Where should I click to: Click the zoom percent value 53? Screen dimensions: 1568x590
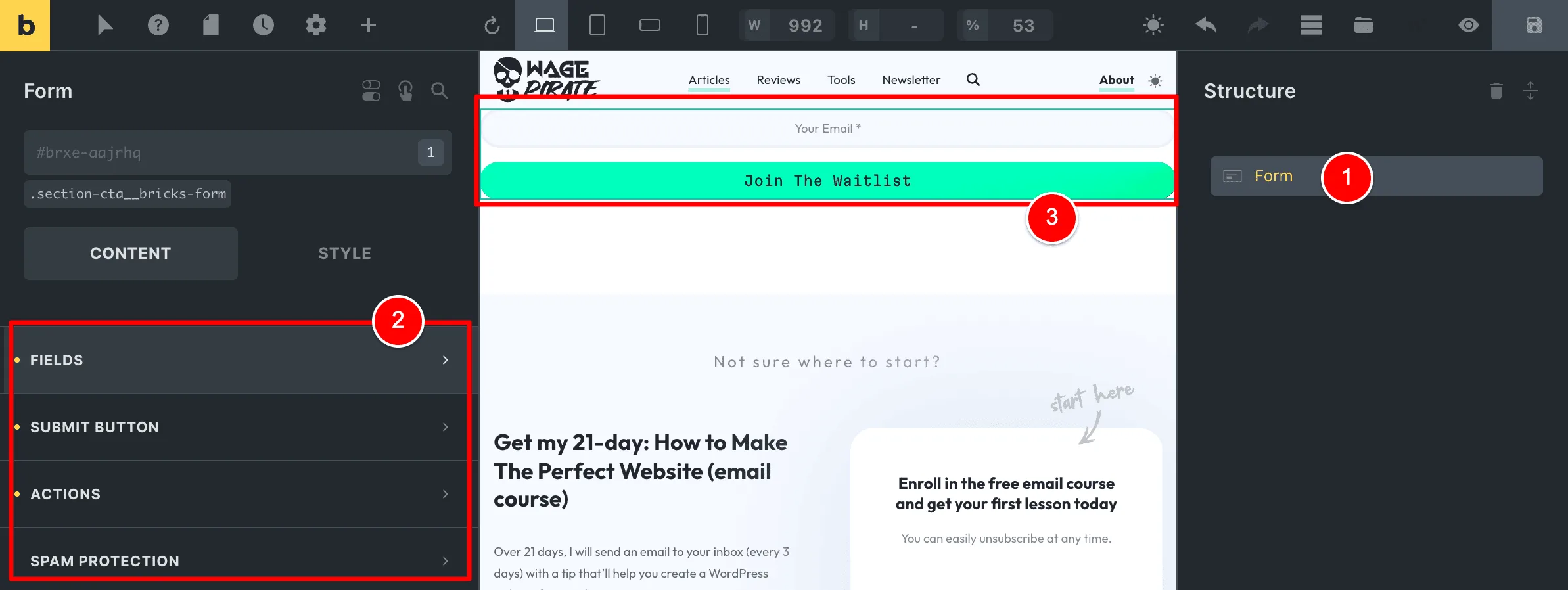[x=1023, y=26]
